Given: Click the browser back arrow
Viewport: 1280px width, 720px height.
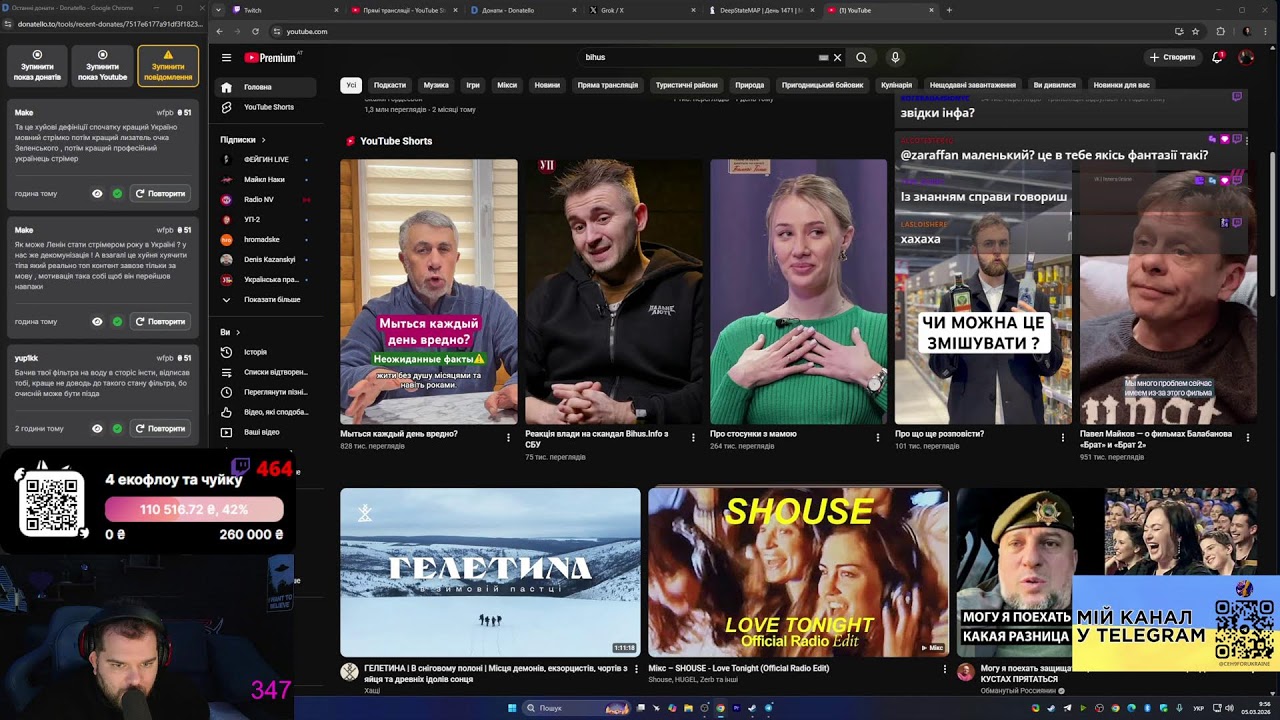Looking at the screenshot, I should pos(219,31).
